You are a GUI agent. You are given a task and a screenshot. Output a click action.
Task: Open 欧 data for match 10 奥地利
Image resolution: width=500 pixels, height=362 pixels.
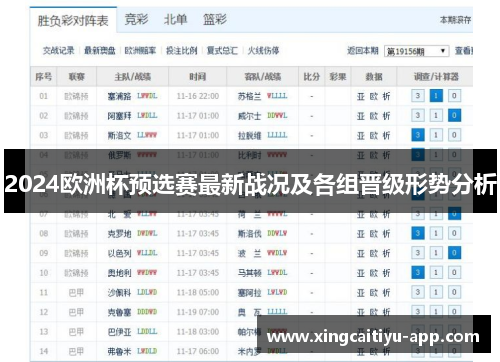pos(374,273)
